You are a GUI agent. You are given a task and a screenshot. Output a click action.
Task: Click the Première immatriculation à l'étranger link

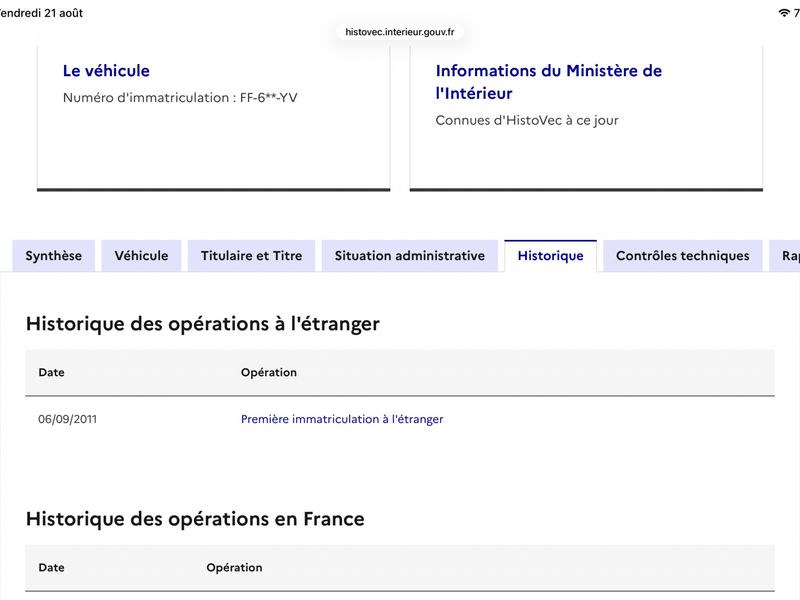coord(342,419)
